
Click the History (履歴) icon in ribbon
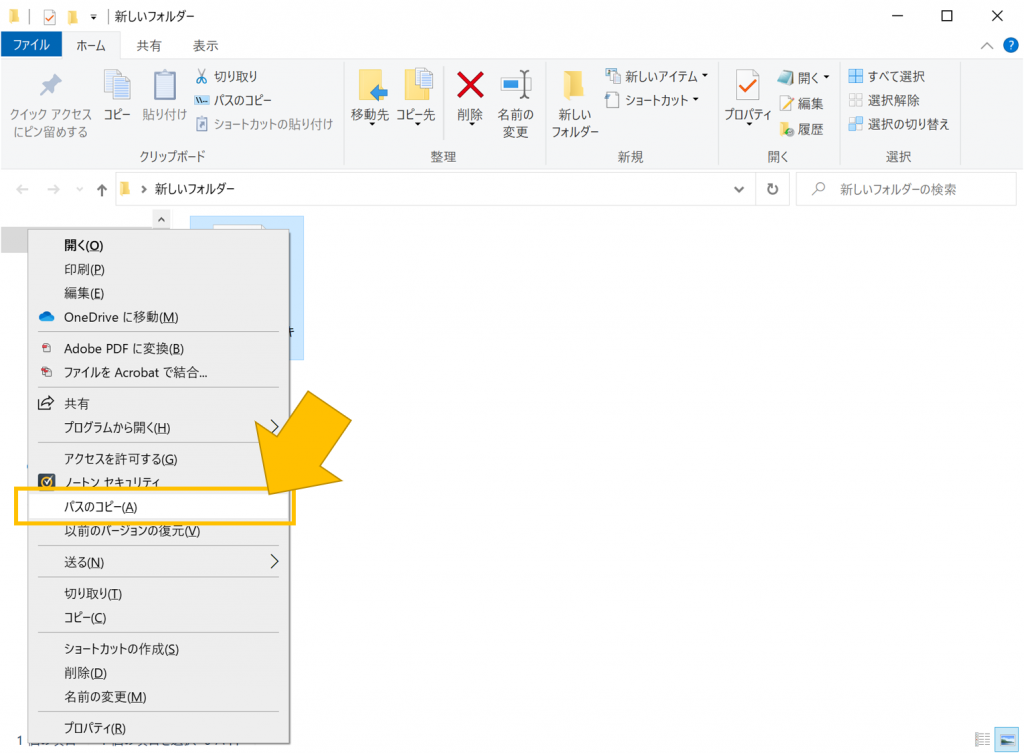point(787,129)
